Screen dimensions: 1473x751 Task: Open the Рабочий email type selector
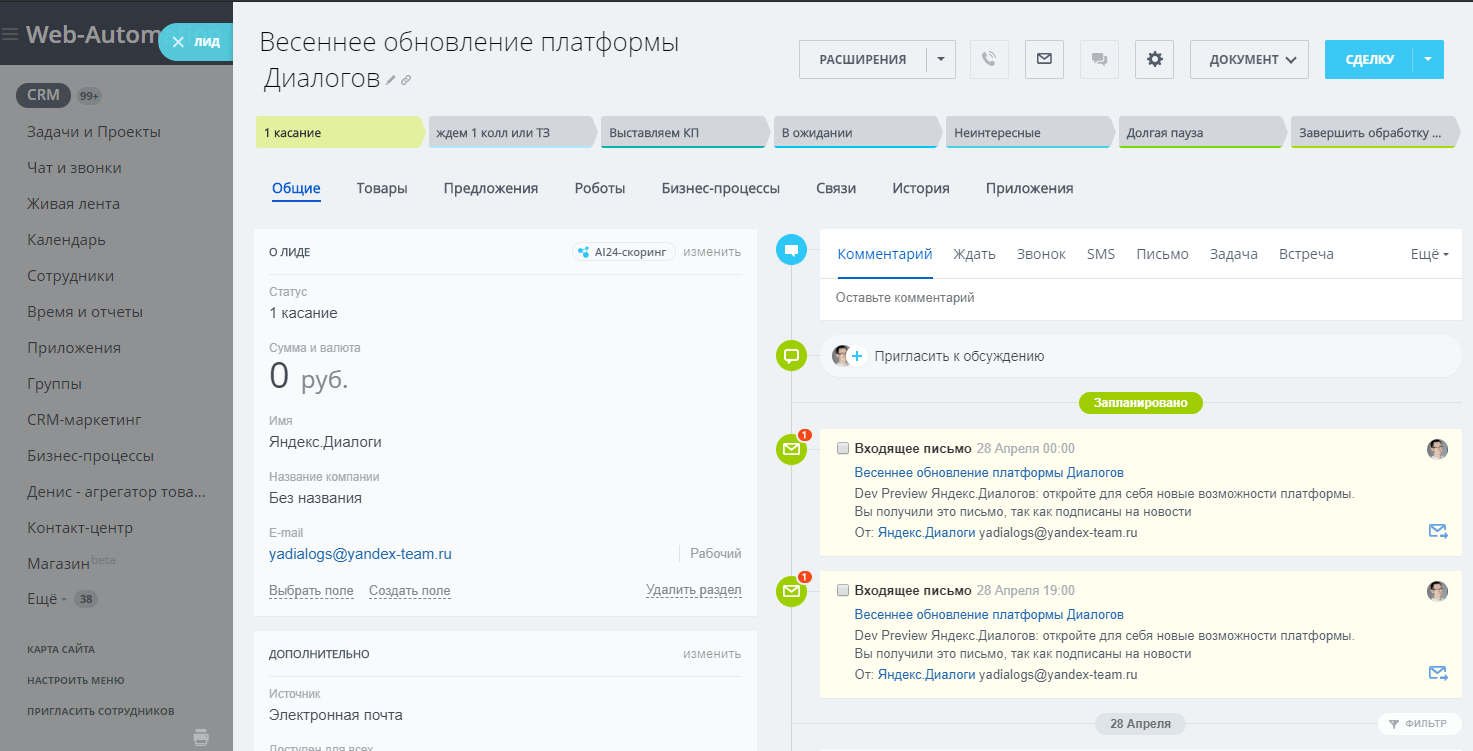click(x=716, y=553)
